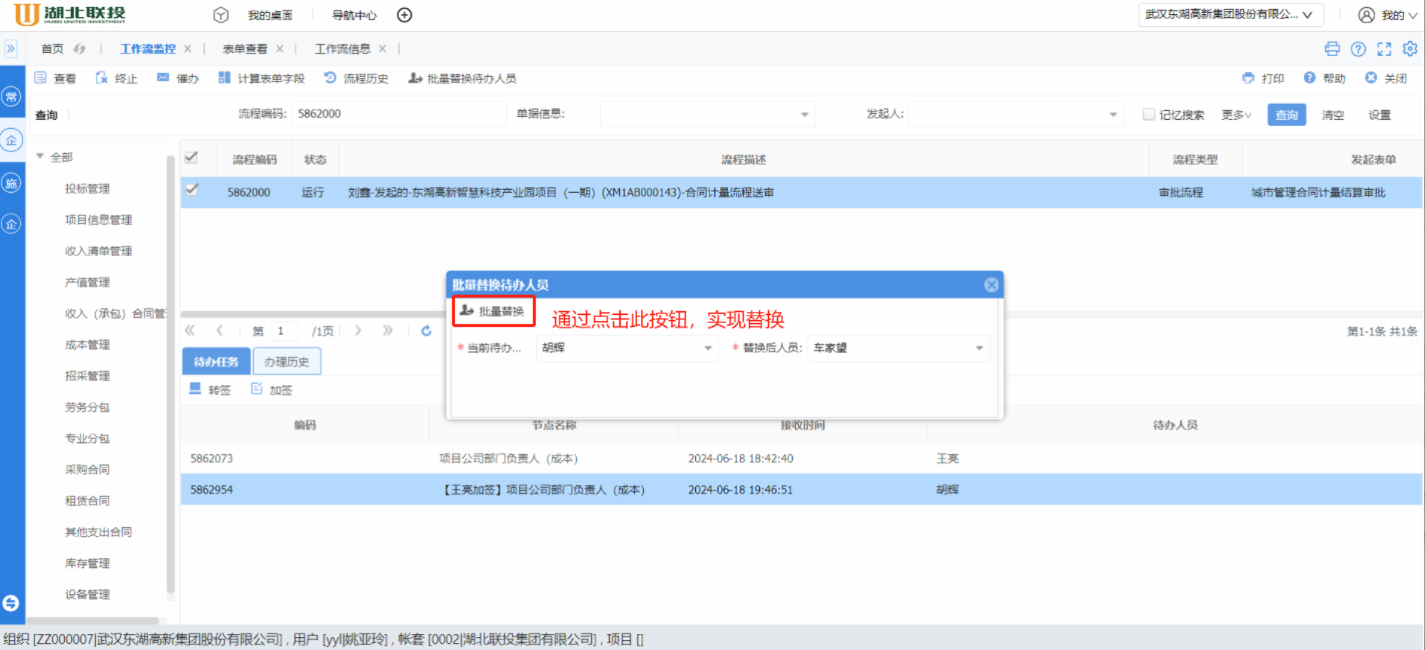
Task: Click the 清空 button
Action: click(1332, 115)
